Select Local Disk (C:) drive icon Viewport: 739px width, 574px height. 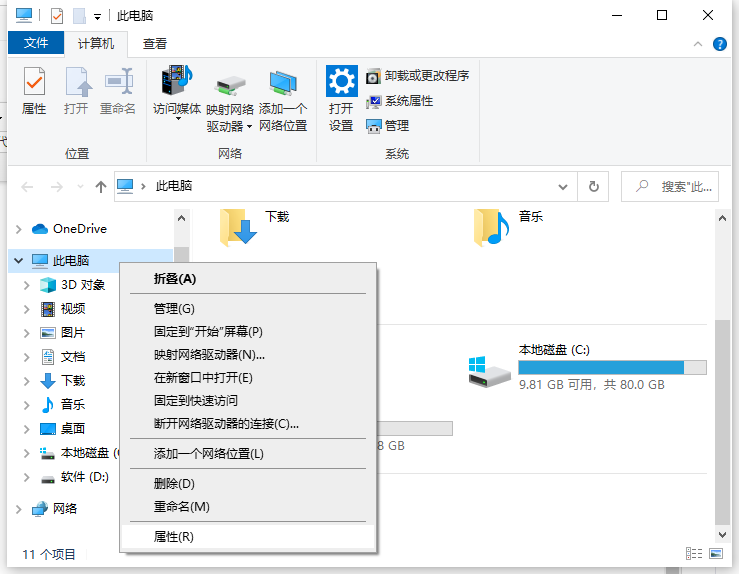(x=490, y=372)
